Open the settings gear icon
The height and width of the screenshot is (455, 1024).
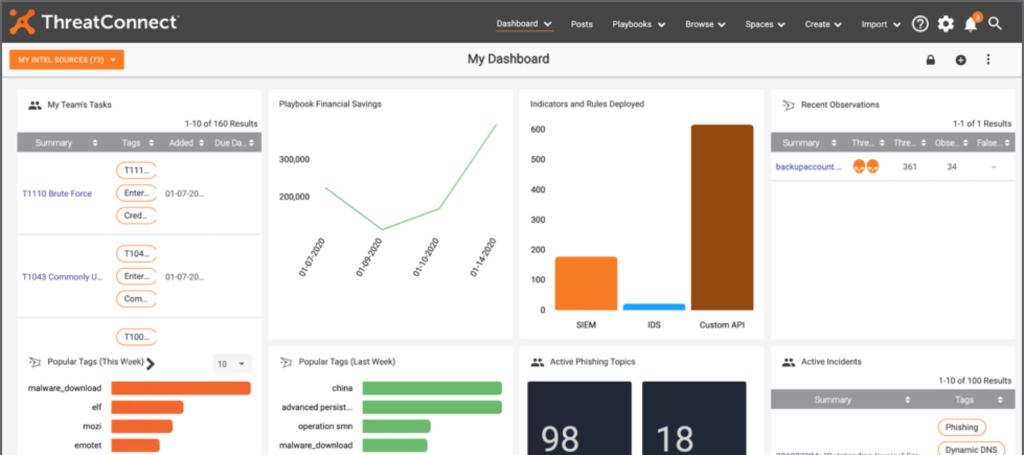tap(946, 24)
